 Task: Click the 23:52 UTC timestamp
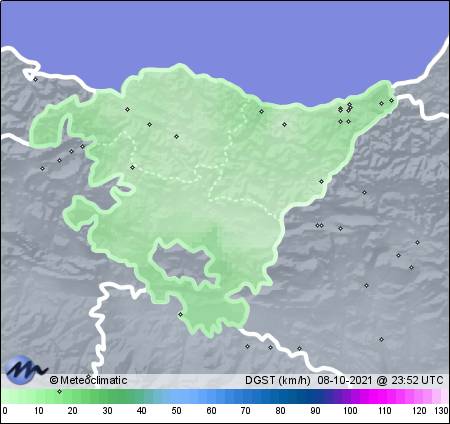[417, 380]
